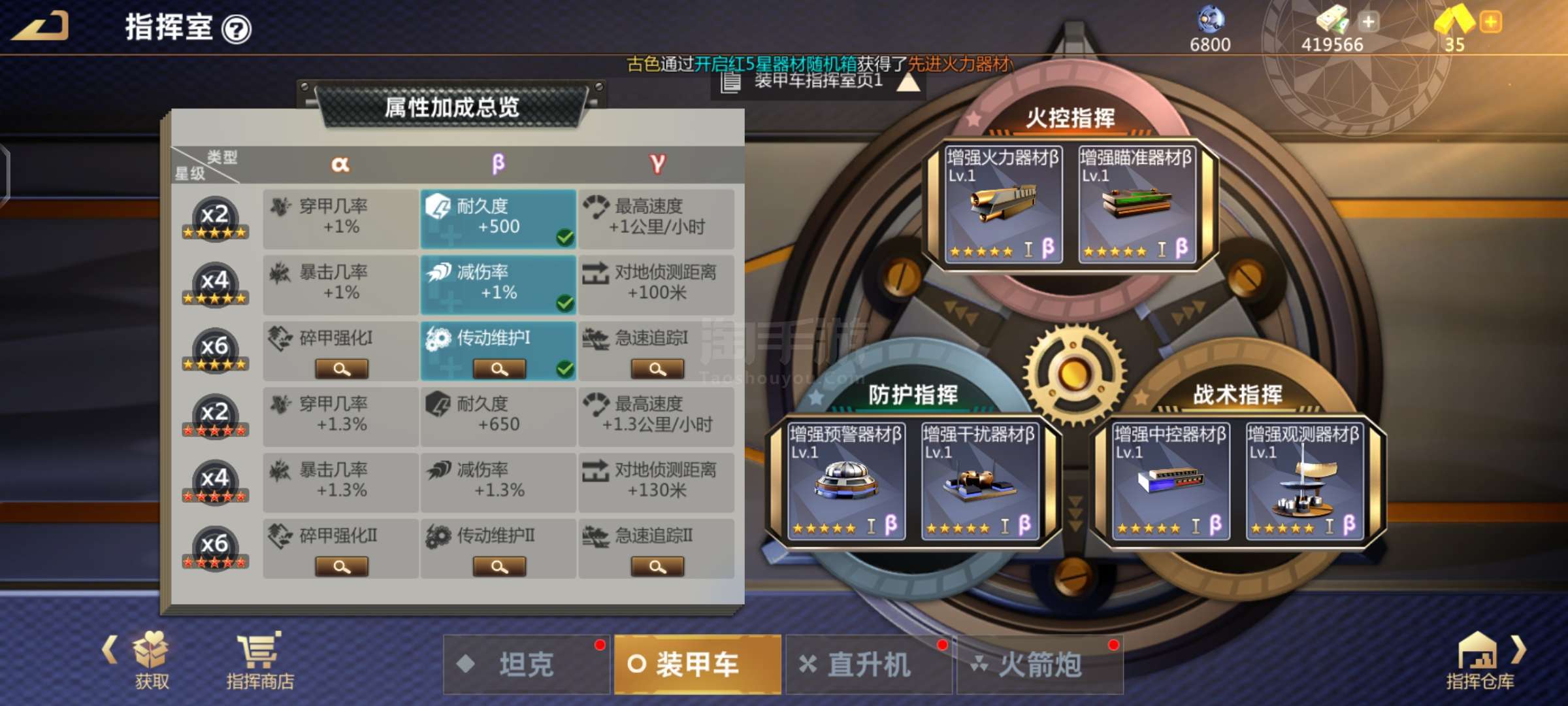Inspect 碎甲强化I with magnifier button

pyautogui.click(x=342, y=369)
